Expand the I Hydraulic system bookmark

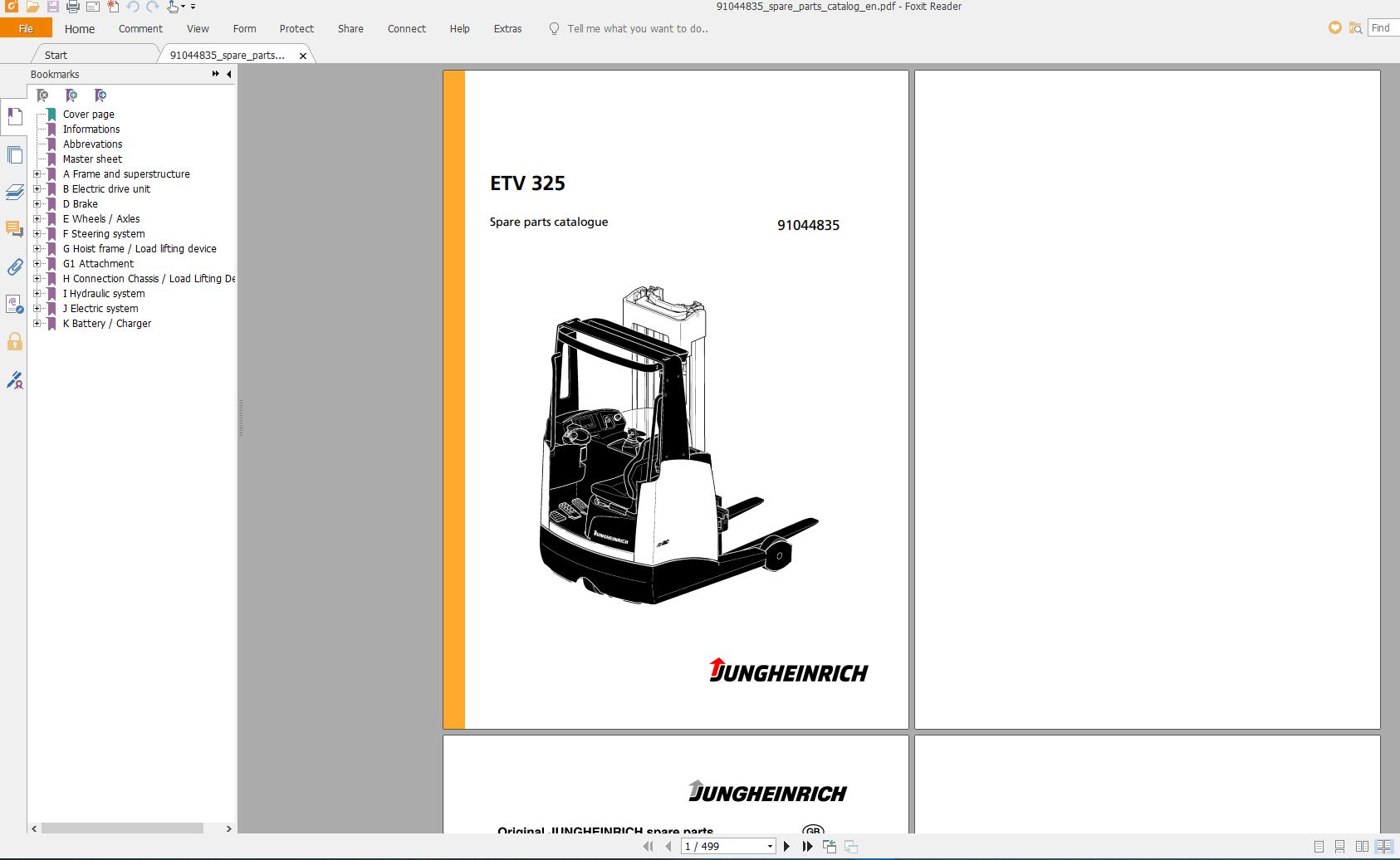(x=37, y=294)
